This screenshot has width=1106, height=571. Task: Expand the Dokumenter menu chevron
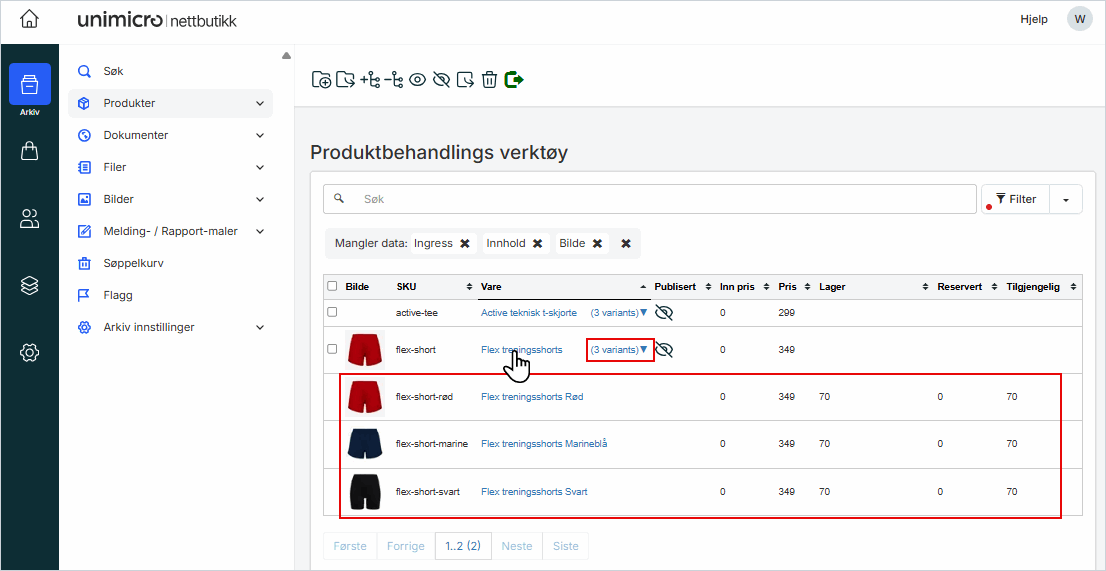tap(260, 135)
